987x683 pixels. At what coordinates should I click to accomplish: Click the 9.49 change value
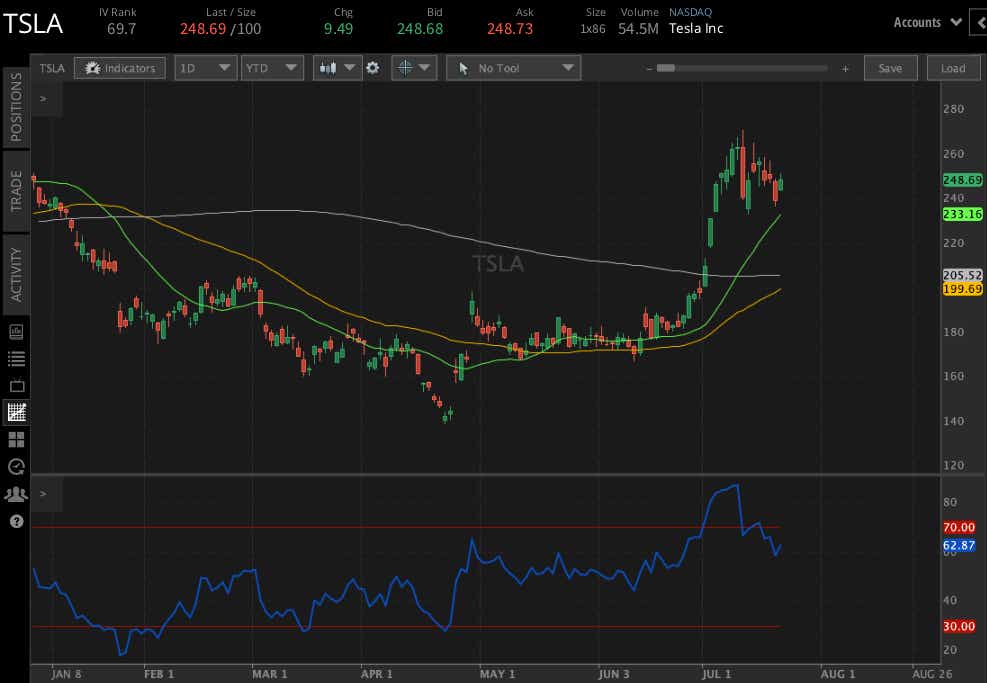[339, 29]
